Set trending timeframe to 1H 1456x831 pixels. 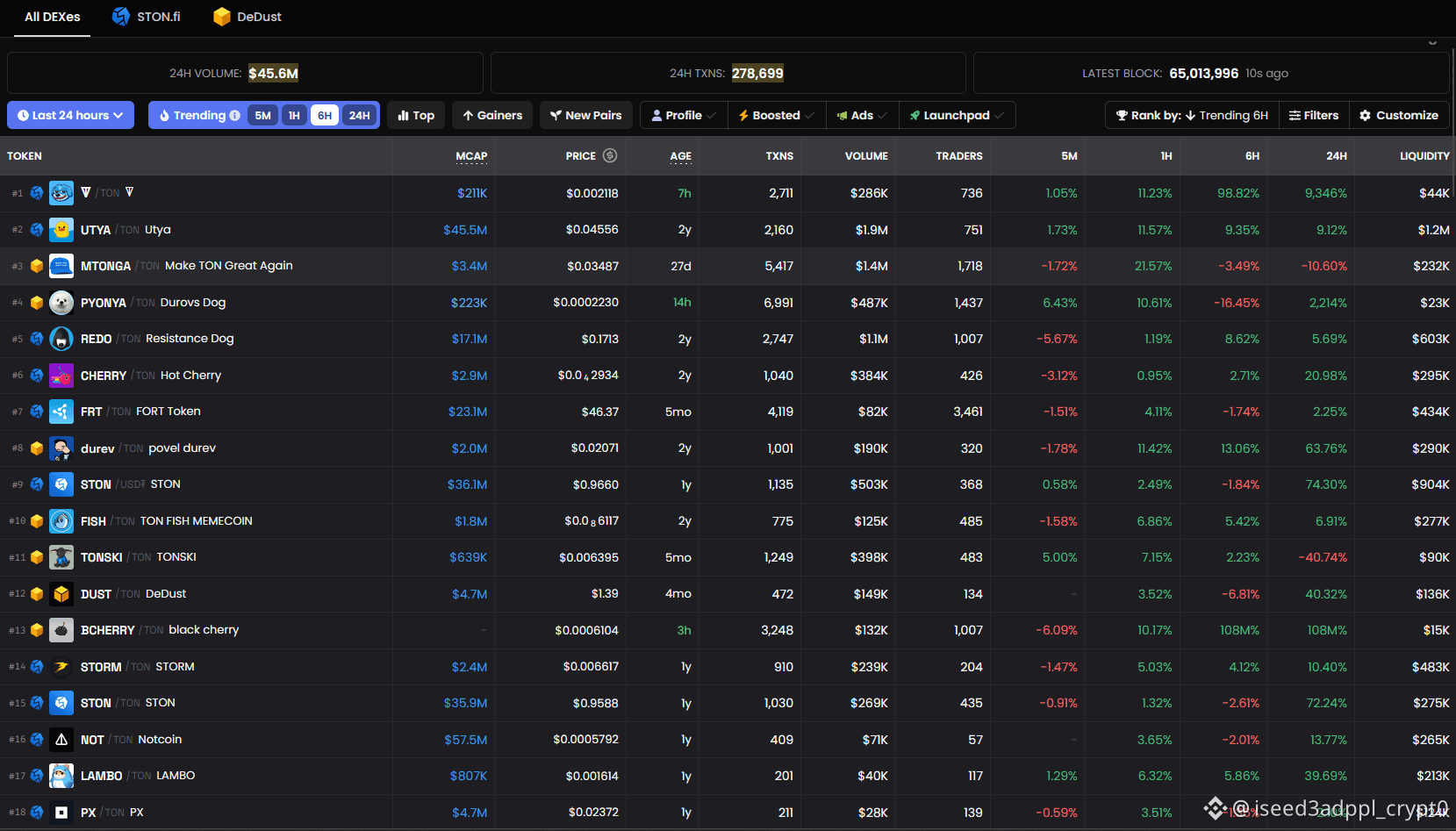(x=294, y=116)
